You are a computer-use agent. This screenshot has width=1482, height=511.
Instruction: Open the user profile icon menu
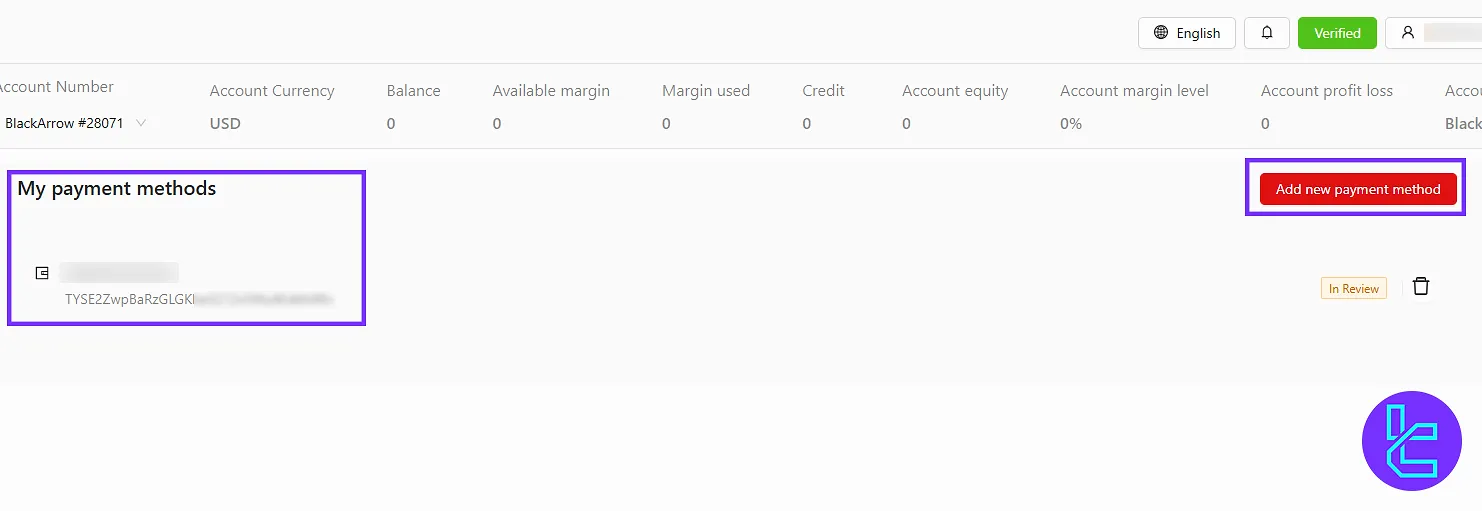click(1408, 33)
